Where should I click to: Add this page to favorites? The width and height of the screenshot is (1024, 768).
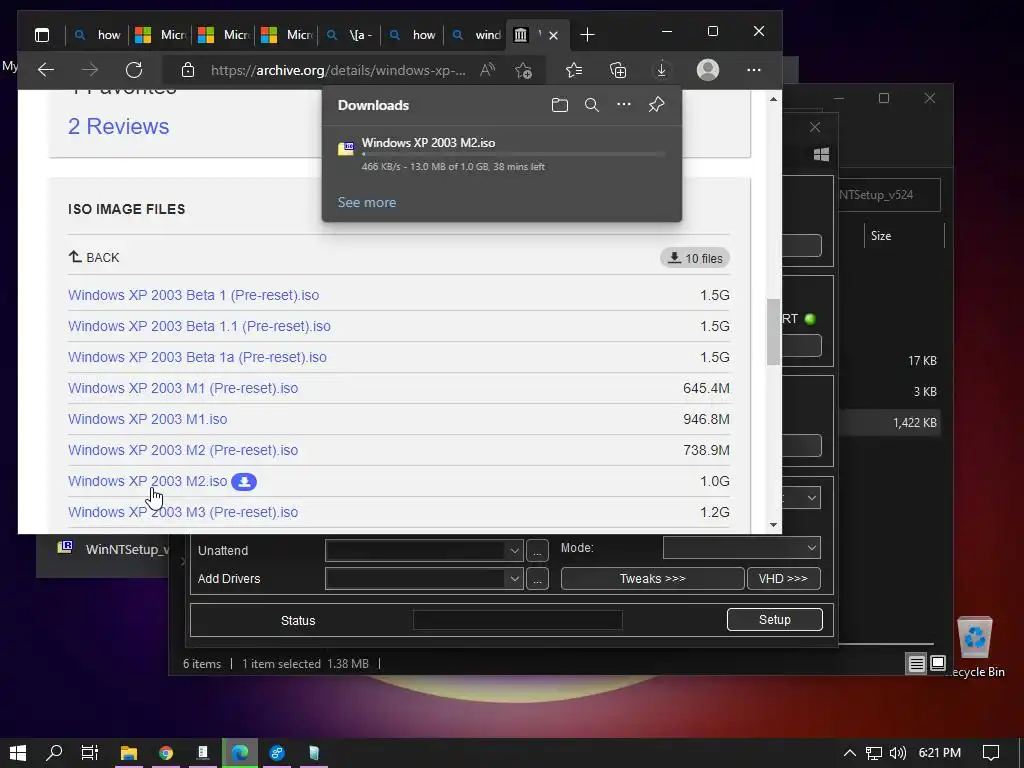tap(523, 70)
